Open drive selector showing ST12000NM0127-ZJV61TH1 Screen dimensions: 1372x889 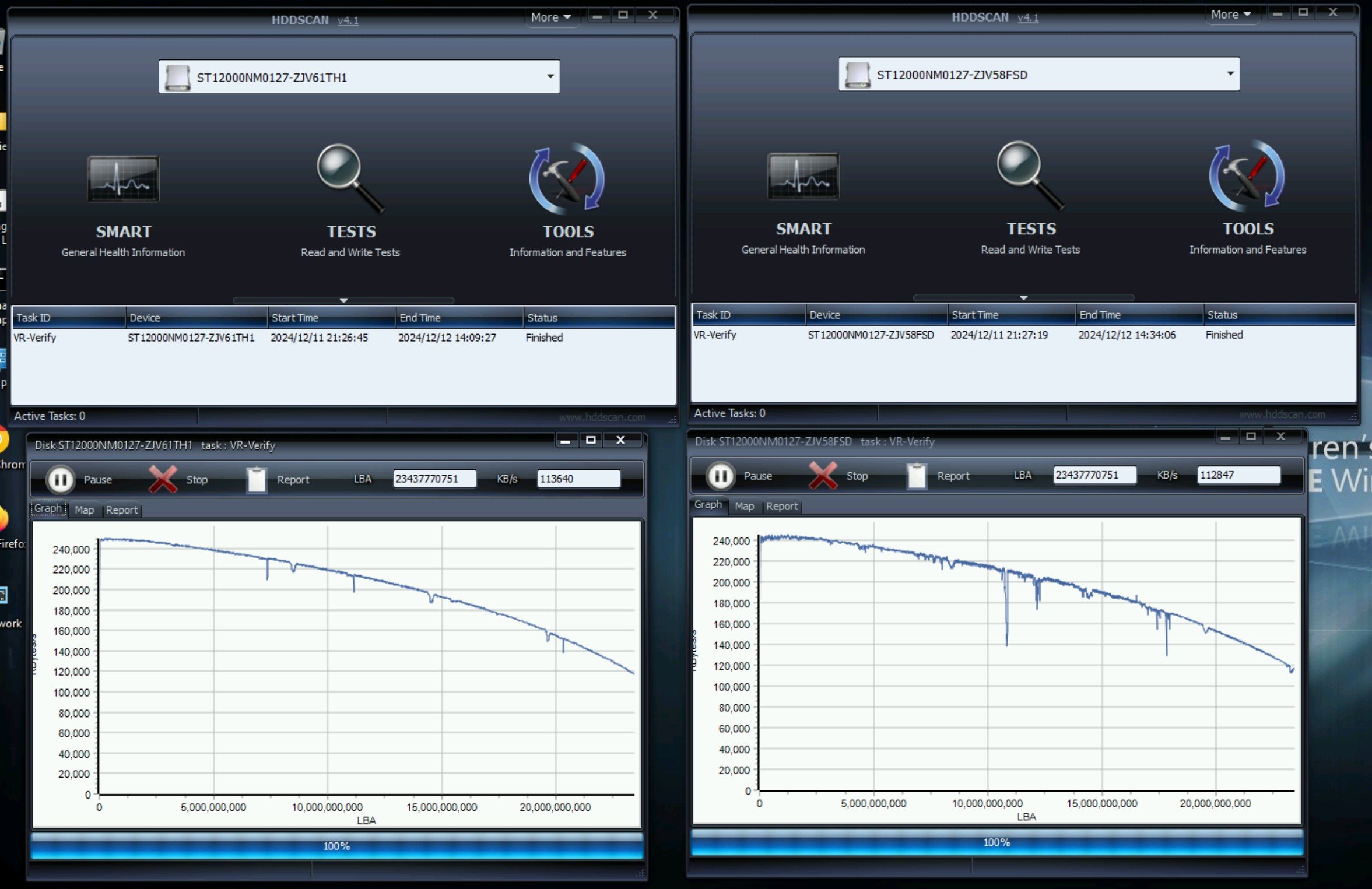[x=550, y=76]
